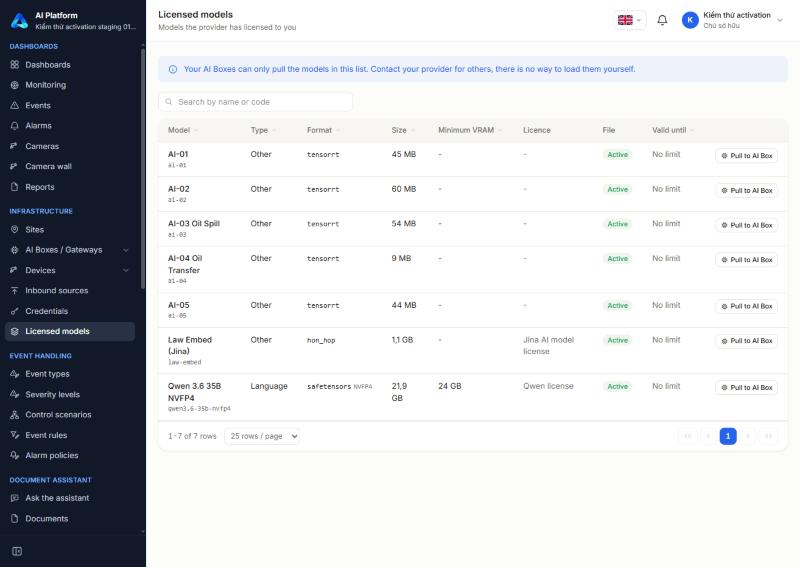Click the 24 GB minimum VRAM value
Viewport: 800px width, 567px height.
(x=449, y=386)
